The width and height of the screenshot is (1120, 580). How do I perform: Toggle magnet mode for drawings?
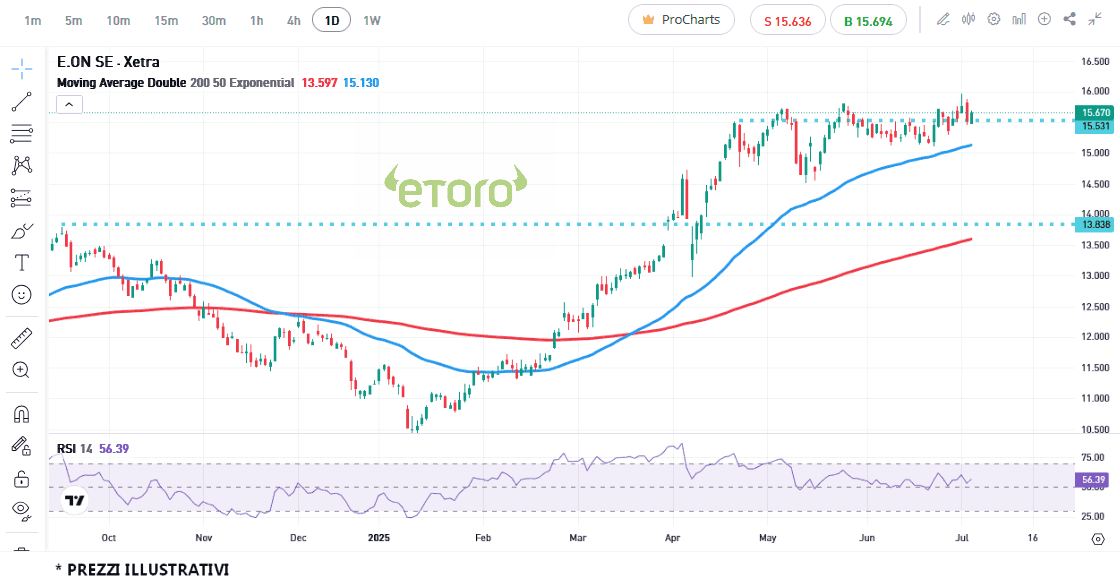21,413
